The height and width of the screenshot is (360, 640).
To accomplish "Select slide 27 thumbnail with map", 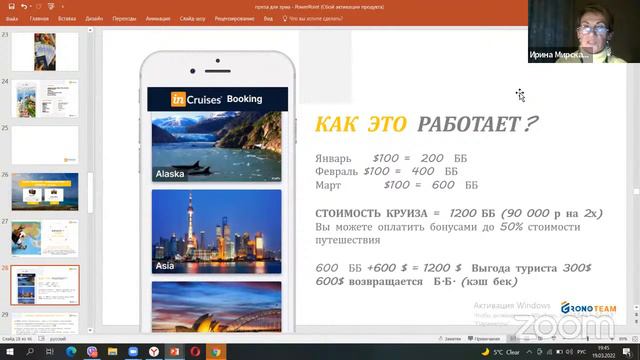I will click(45, 238).
